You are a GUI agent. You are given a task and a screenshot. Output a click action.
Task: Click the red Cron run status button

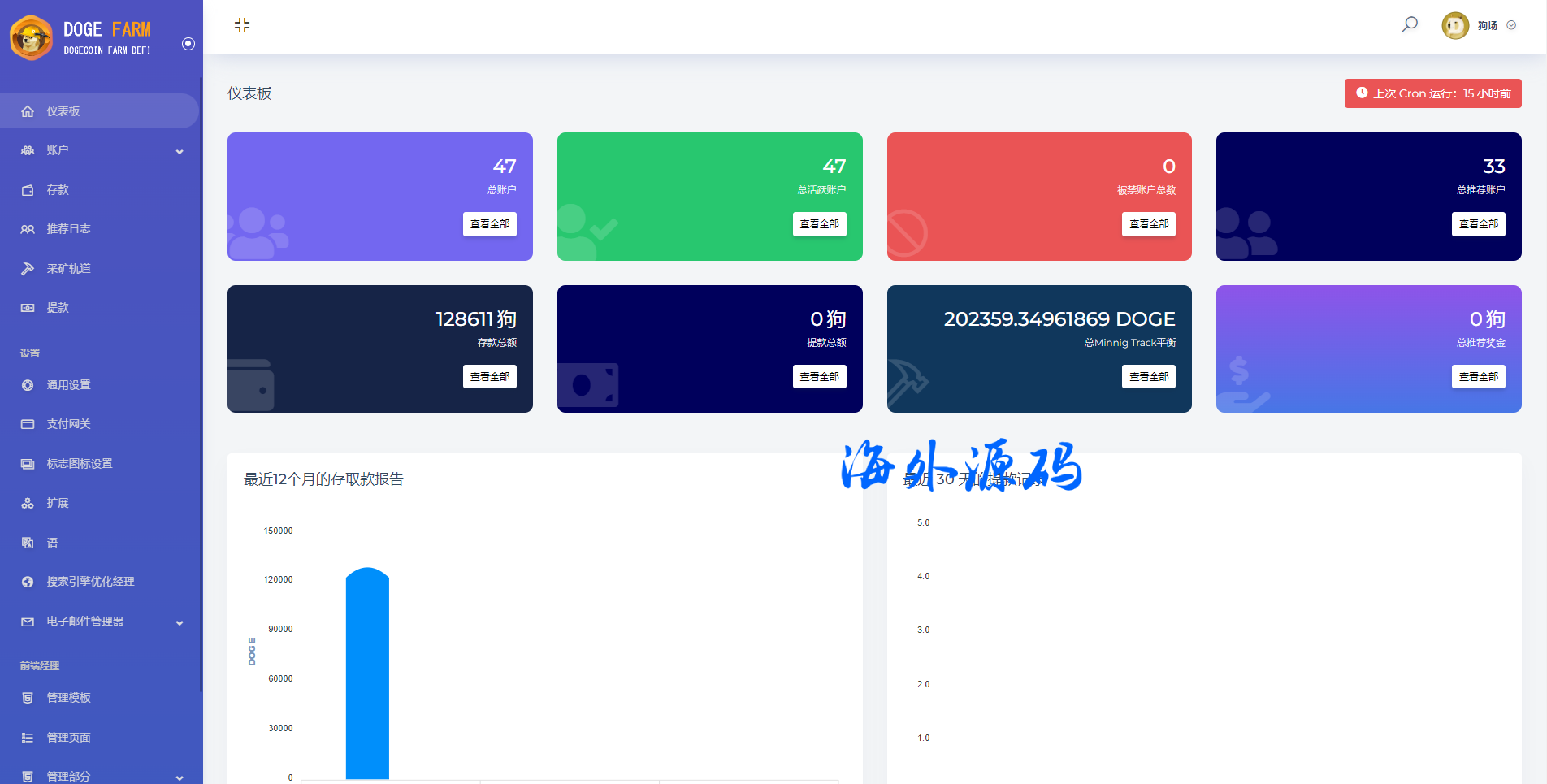(x=1432, y=93)
